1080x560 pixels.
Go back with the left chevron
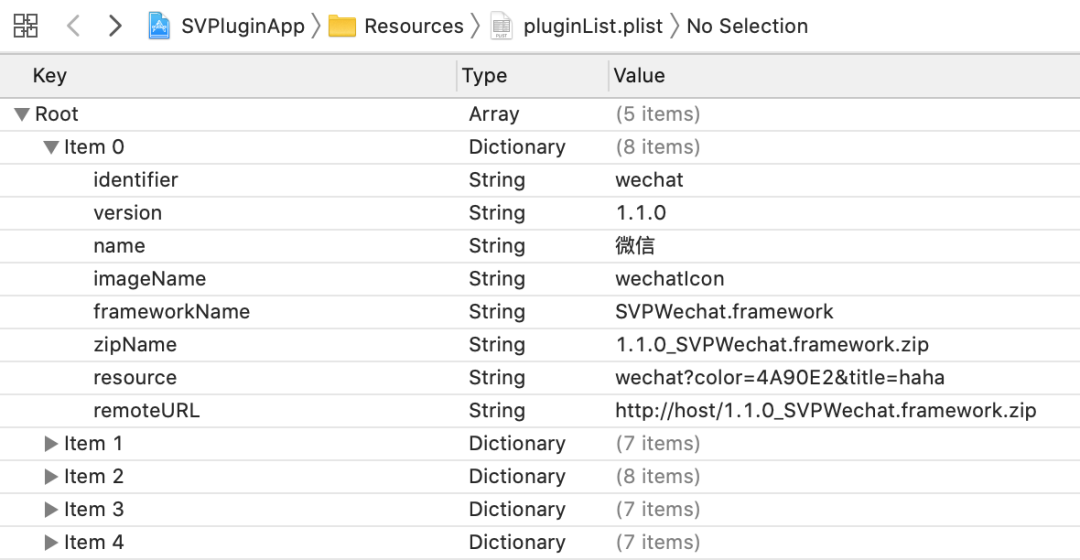click(73, 26)
